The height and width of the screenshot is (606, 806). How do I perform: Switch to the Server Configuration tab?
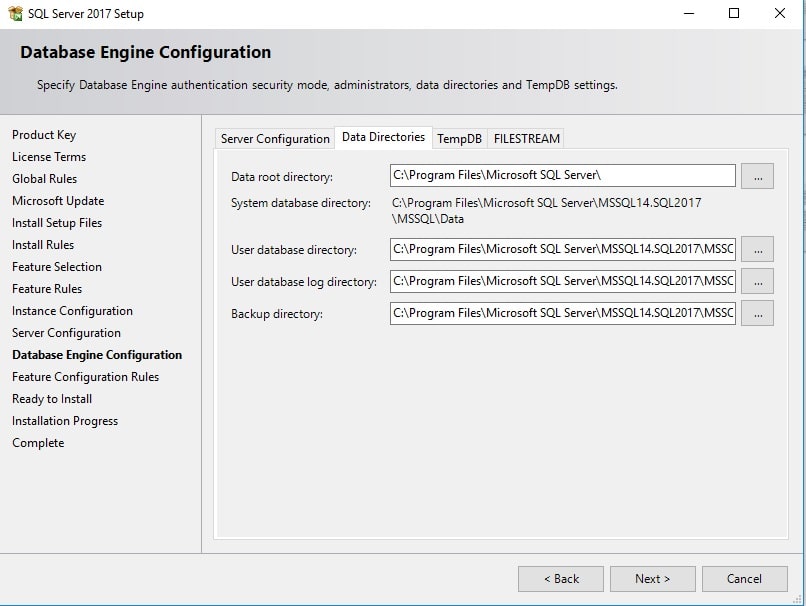[275, 139]
